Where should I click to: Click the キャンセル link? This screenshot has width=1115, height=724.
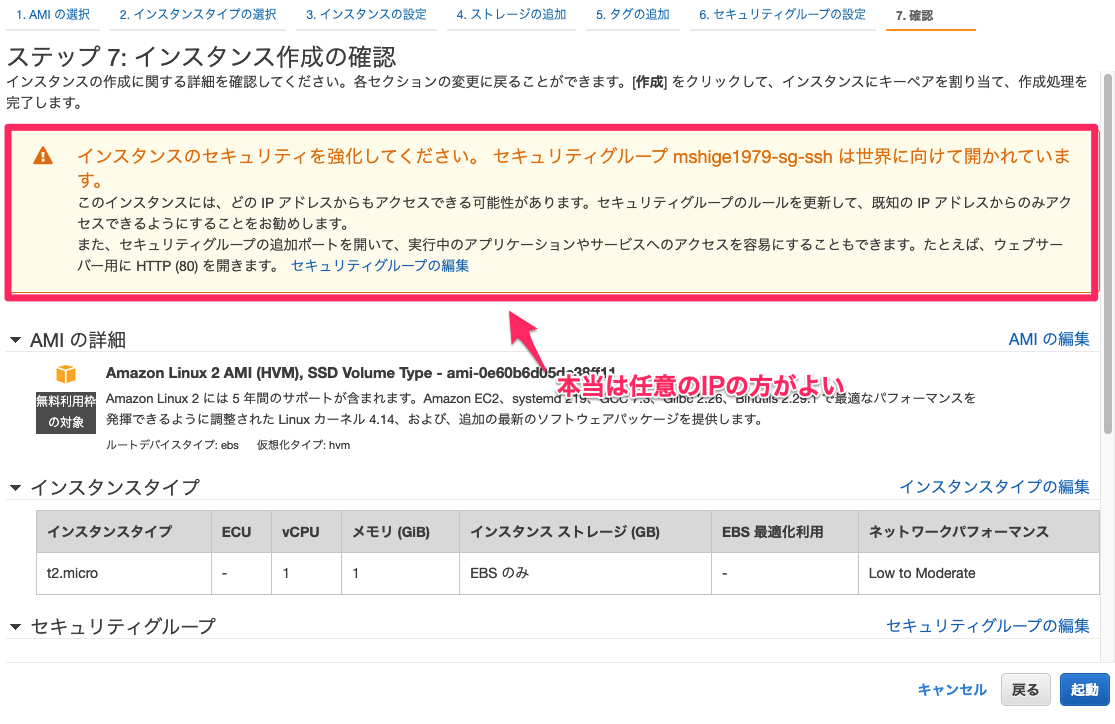[x=950, y=689]
